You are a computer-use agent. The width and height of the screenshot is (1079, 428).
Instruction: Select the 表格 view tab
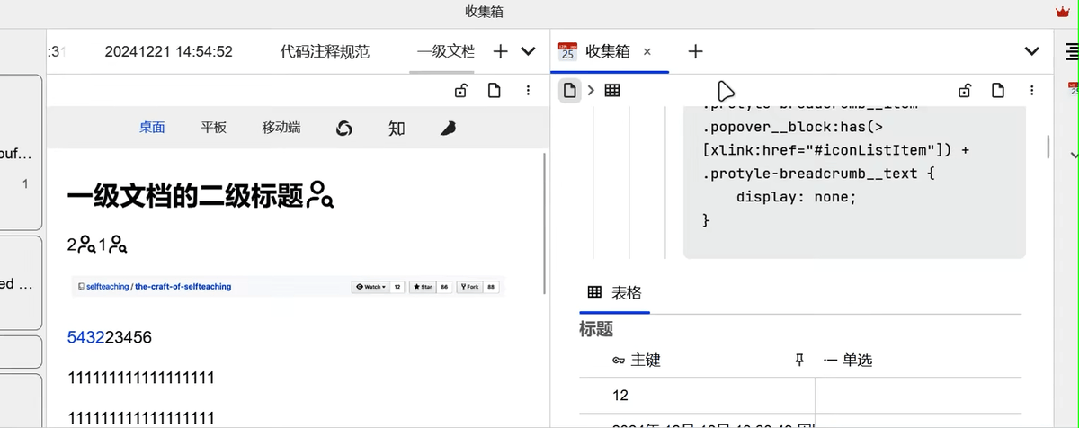(615, 293)
